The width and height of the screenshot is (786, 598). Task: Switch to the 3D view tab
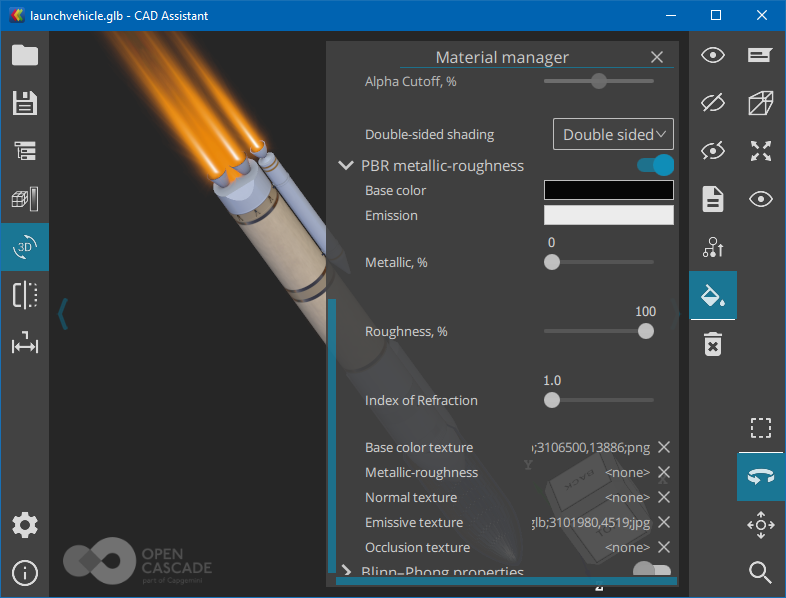tap(25, 247)
